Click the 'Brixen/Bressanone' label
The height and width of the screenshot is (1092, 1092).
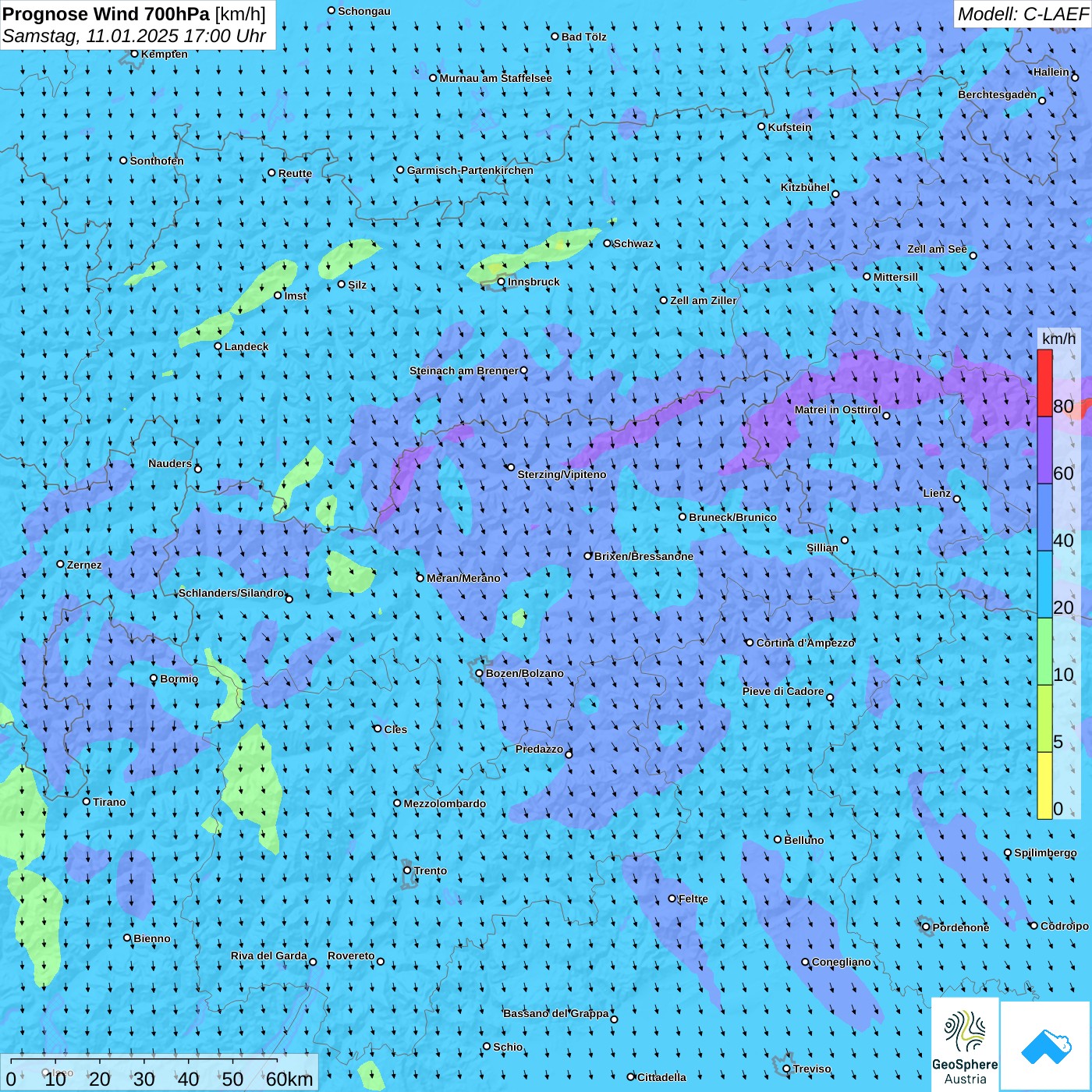point(643,556)
